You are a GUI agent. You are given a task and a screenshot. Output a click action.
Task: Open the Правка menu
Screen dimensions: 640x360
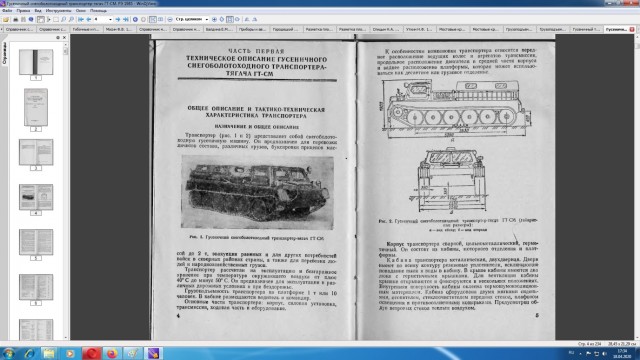(23, 11)
